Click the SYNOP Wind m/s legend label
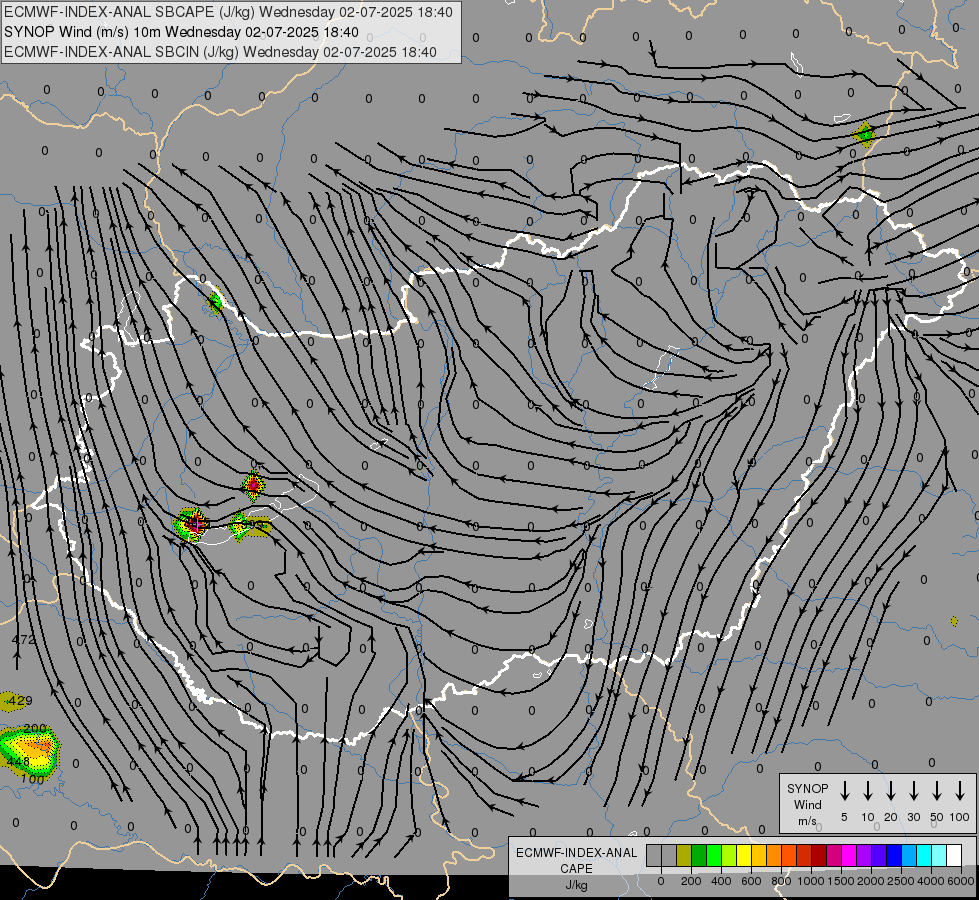Screen dimensions: 979x900 pyautogui.click(x=807, y=804)
